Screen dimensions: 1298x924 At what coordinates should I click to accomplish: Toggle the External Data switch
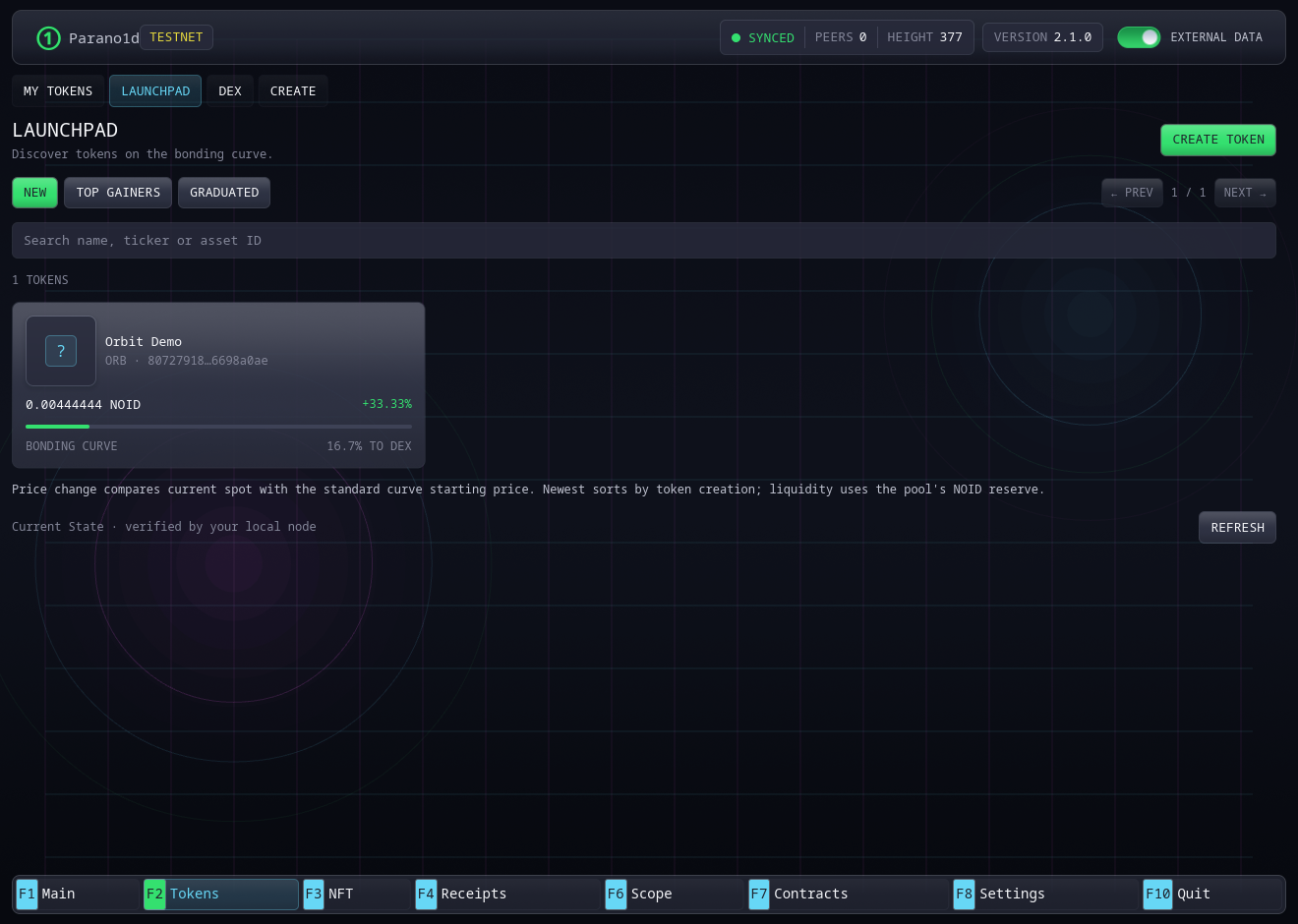[1139, 37]
